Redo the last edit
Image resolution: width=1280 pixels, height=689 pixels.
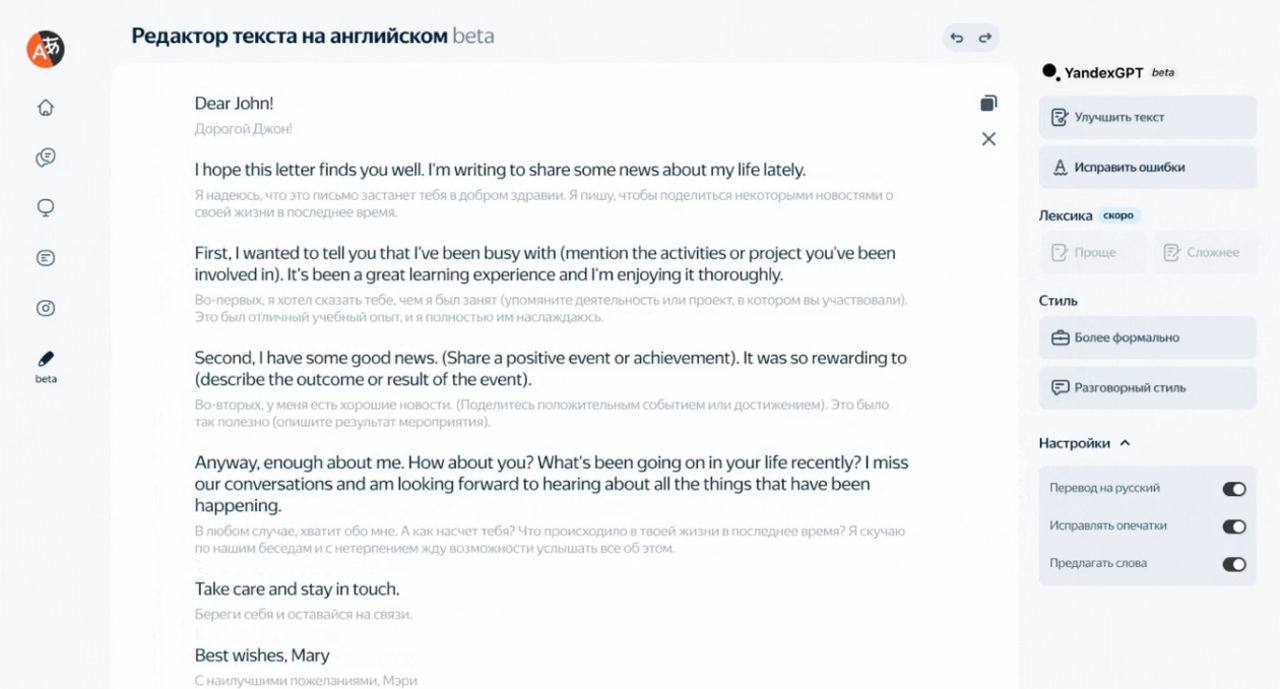coord(985,38)
